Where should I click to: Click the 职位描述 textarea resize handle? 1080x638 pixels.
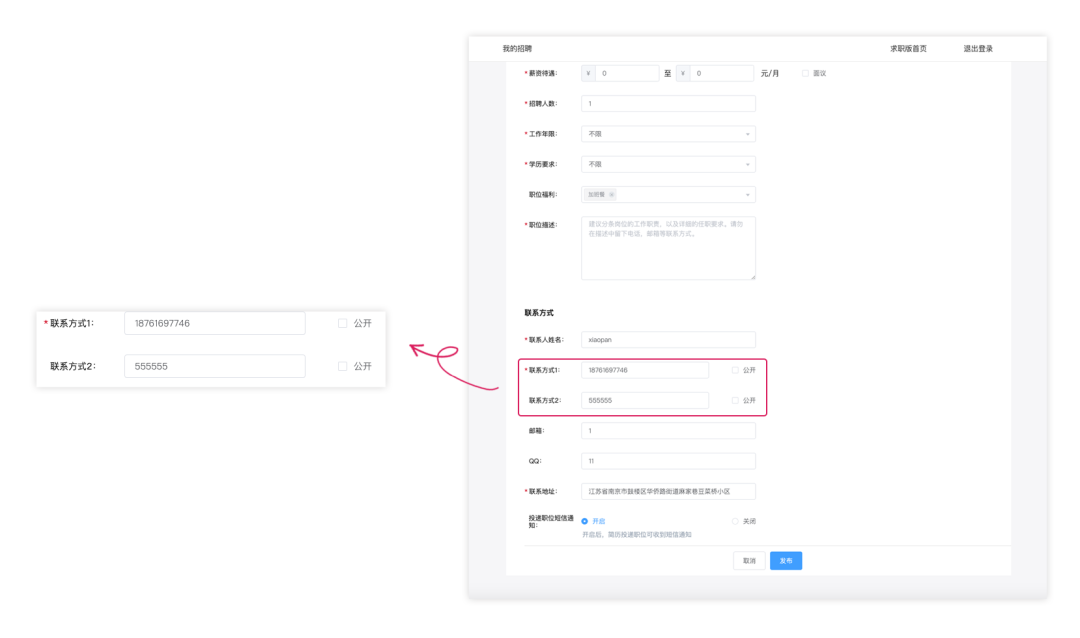tap(753, 277)
